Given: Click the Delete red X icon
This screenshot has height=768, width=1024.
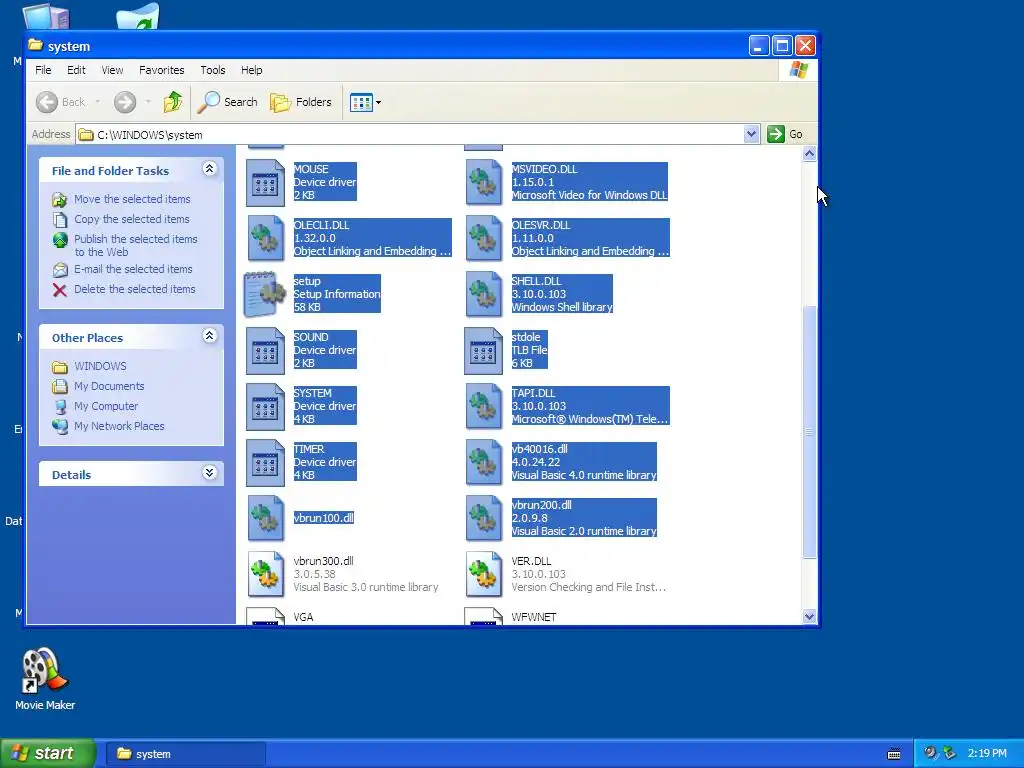Looking at the screenshot, I should point(59,290).
